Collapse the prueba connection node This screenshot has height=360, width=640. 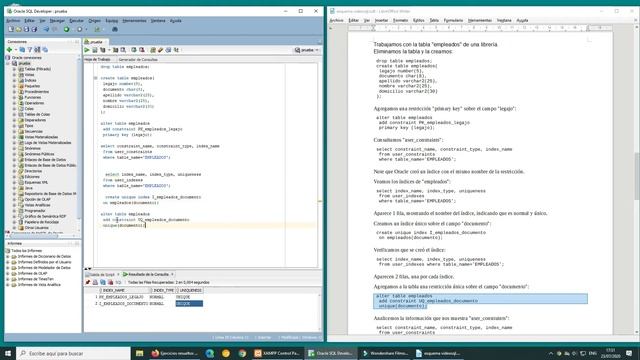[8, 64]
